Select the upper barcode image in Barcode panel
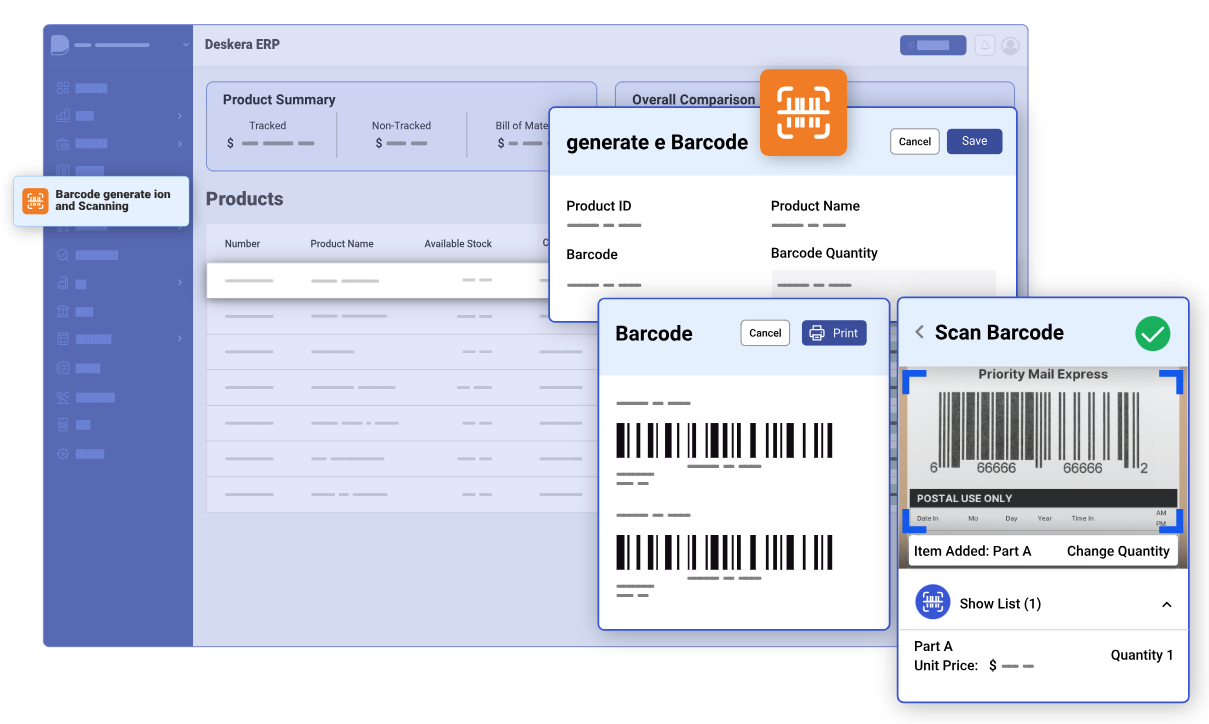Viewport: 1209px width, 724px height. [724, 440]
